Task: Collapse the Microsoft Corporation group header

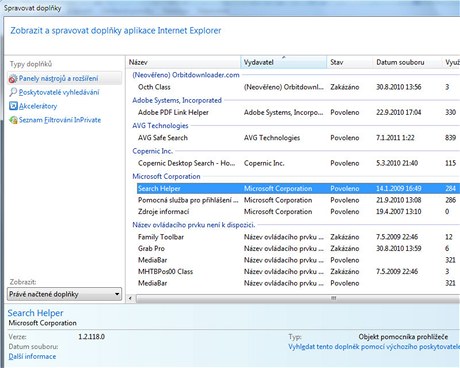Action: tap(166, 176)
